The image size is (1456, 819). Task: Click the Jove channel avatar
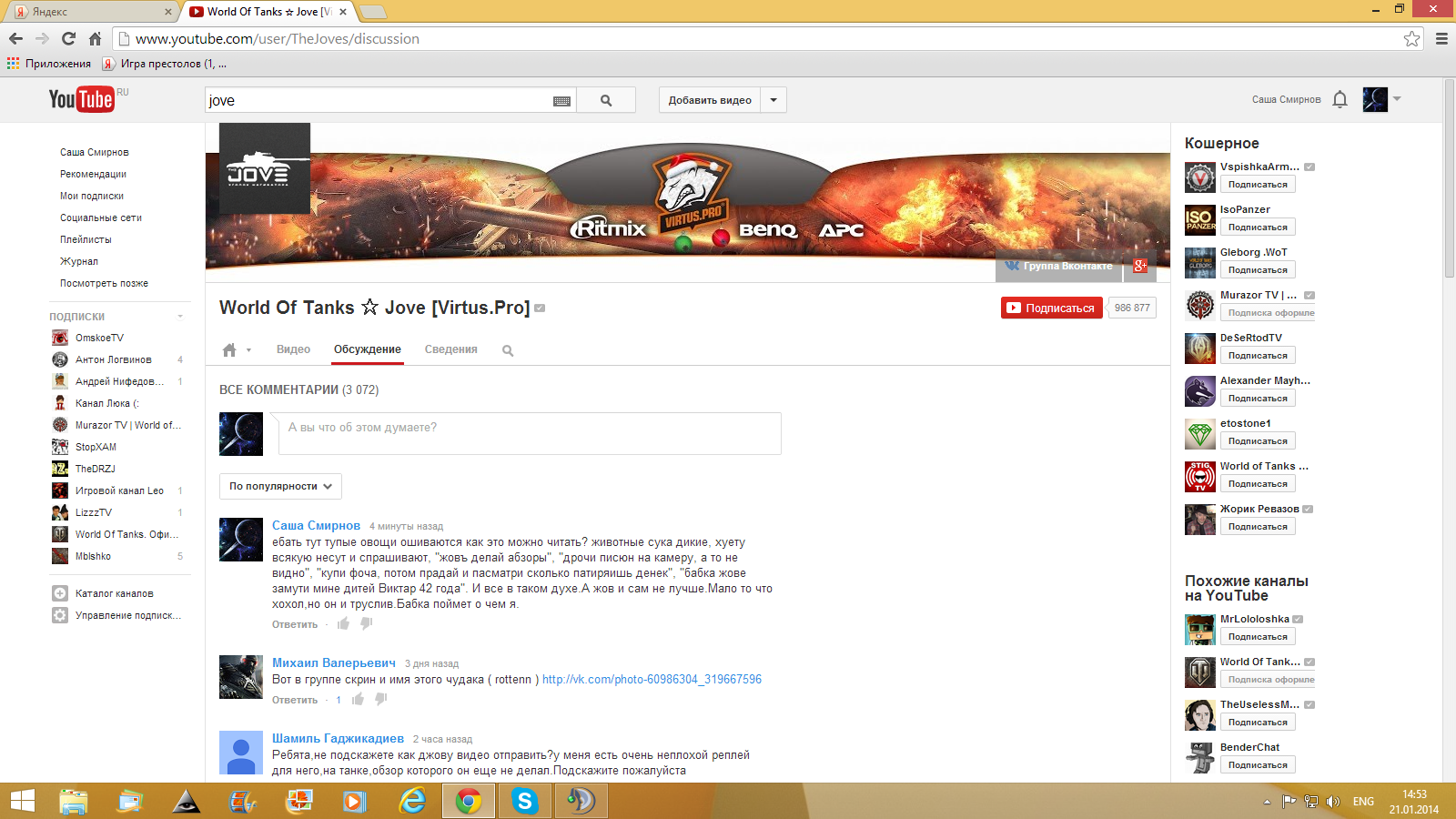point(265,168)
